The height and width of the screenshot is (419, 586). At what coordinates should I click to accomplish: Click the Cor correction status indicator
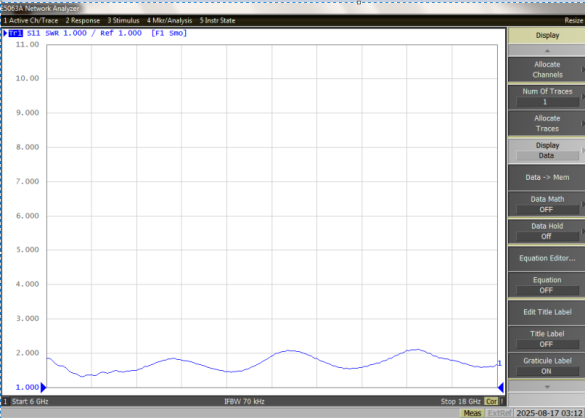(x=491, y=401)
